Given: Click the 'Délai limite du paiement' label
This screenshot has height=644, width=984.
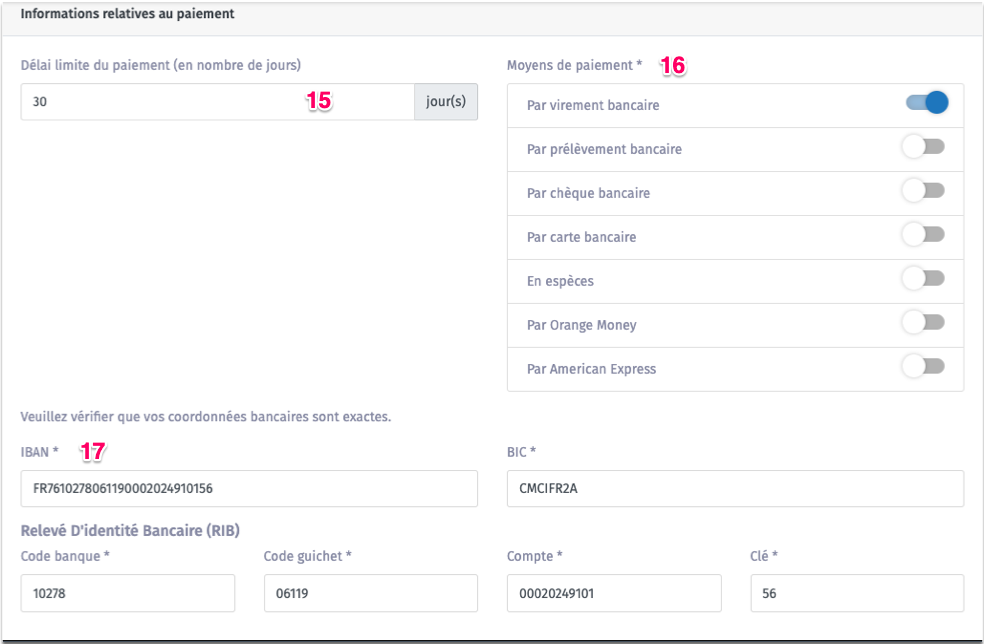Looking at the screenshot, I should (x=160, y=65).
